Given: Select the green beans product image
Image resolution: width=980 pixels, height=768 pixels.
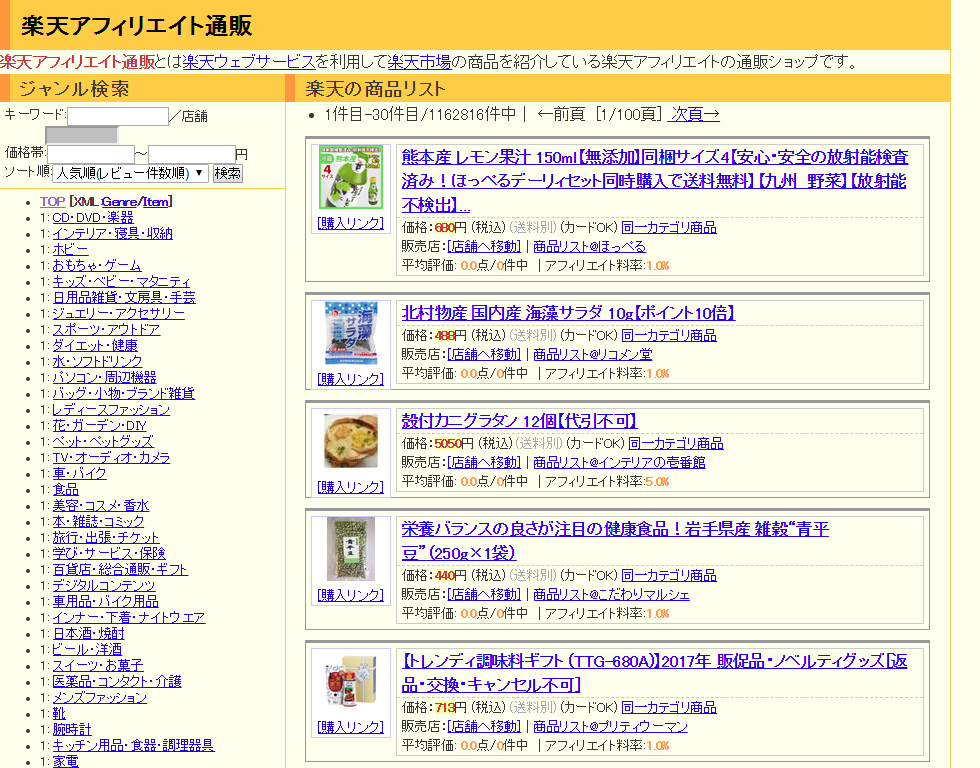Looking at the screenshot, I should pos(350,549).
